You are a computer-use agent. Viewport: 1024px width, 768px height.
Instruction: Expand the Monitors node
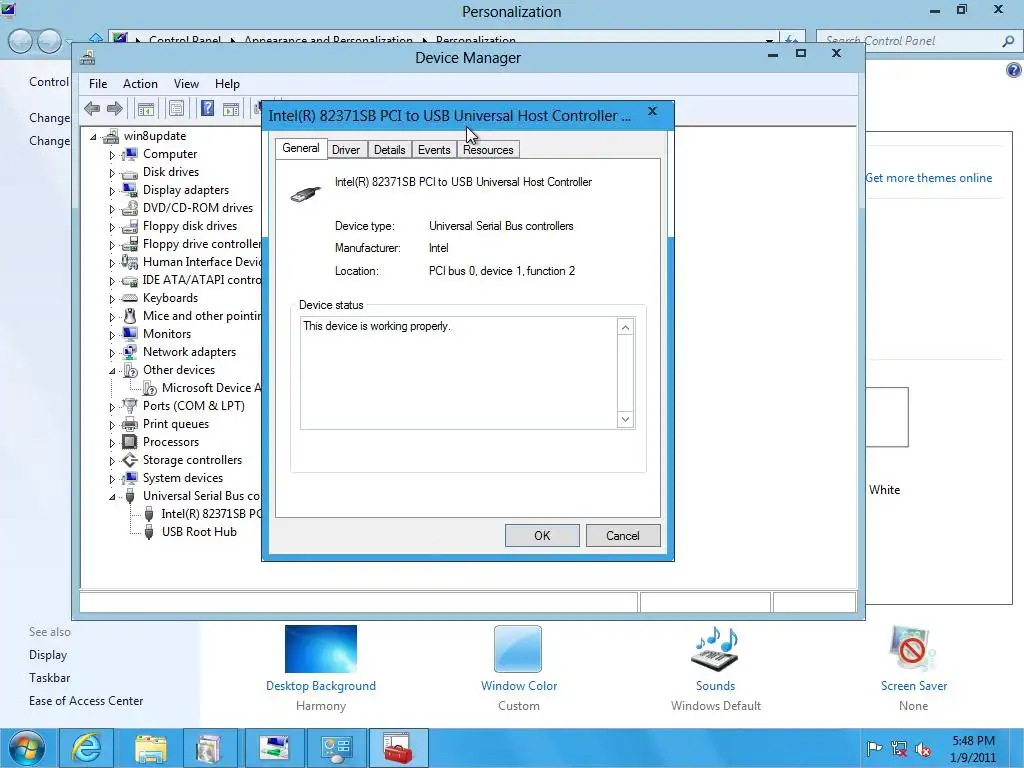coord(112,336)
